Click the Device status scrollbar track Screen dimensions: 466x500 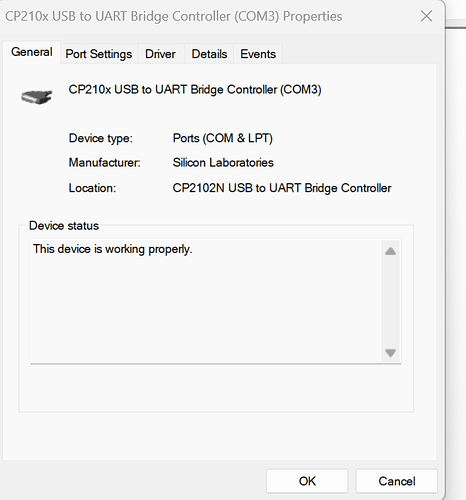pos(390,302)
